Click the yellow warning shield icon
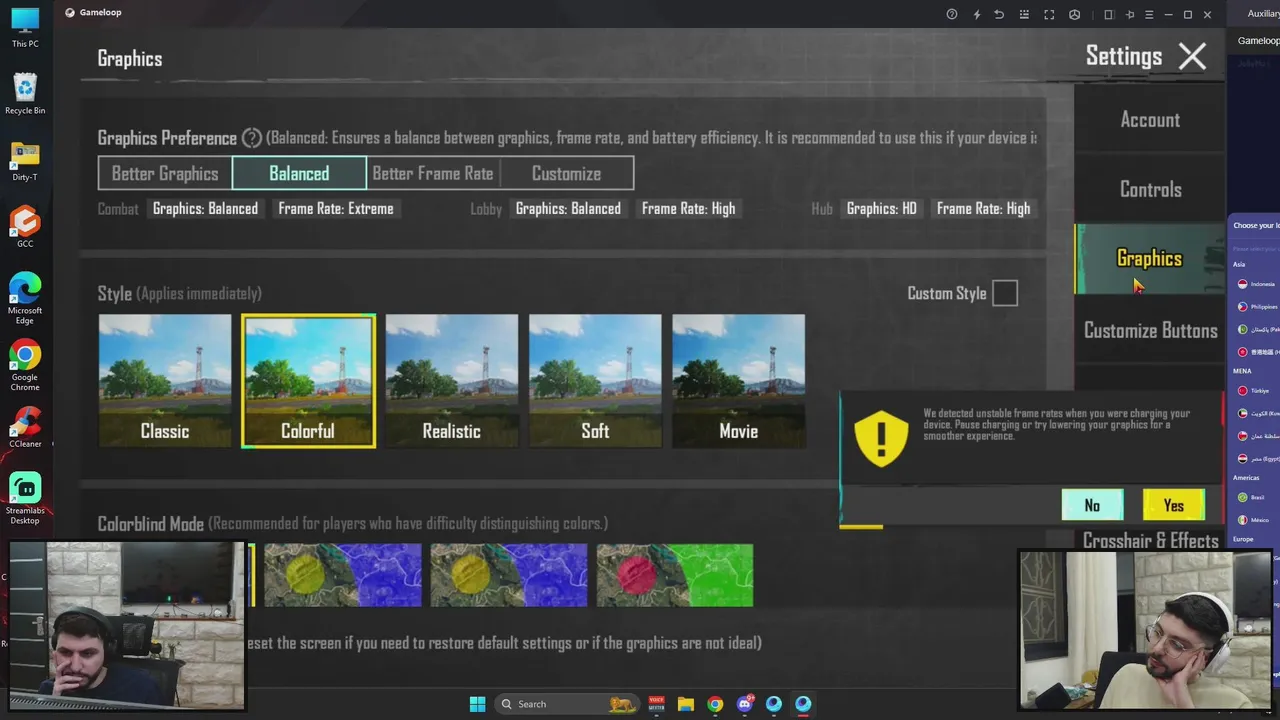 point(881,437)
